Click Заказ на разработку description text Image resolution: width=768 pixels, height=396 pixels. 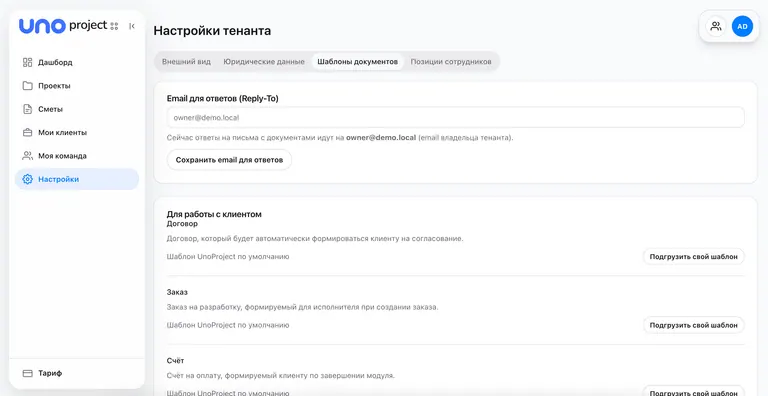point(303,307)
